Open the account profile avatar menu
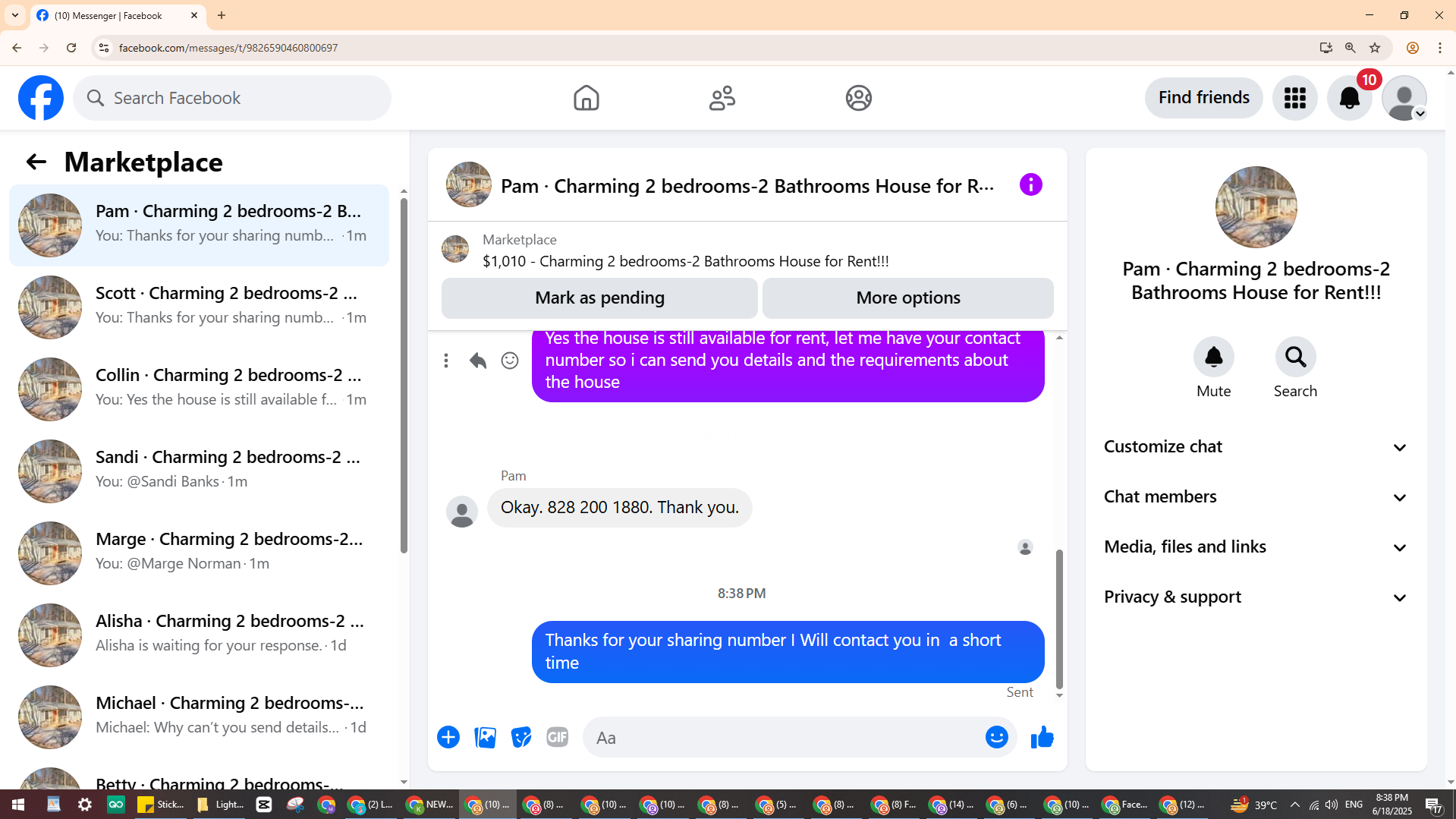 pyautogui.click(x=1404, y=98)
